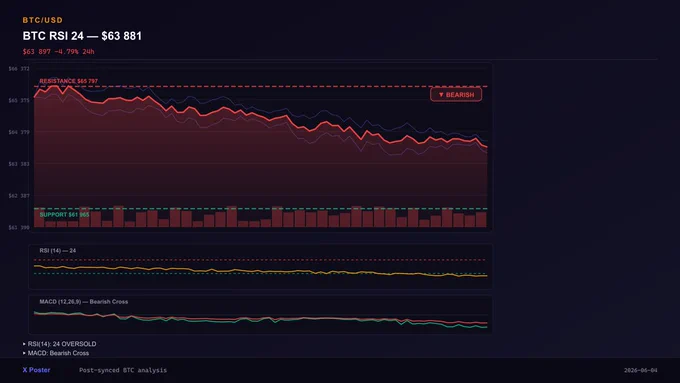Click the 'MACD (12,26,9) — Bearish Cross' panel title

click(x=84, y=302)
